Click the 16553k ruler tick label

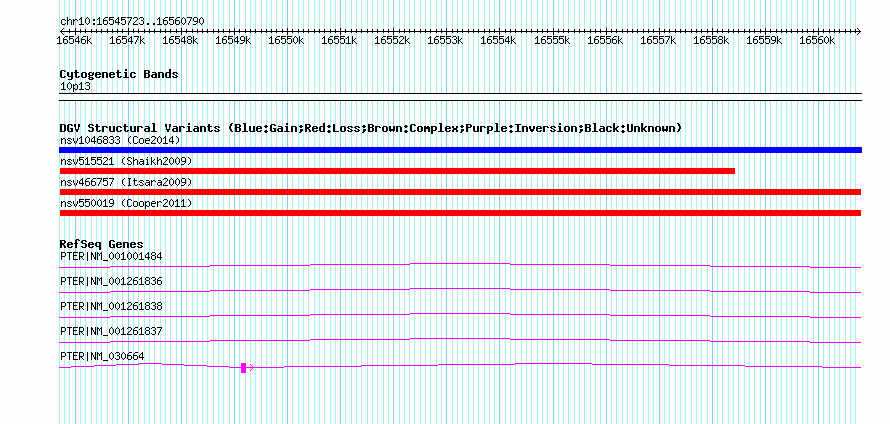click(446, 40)
